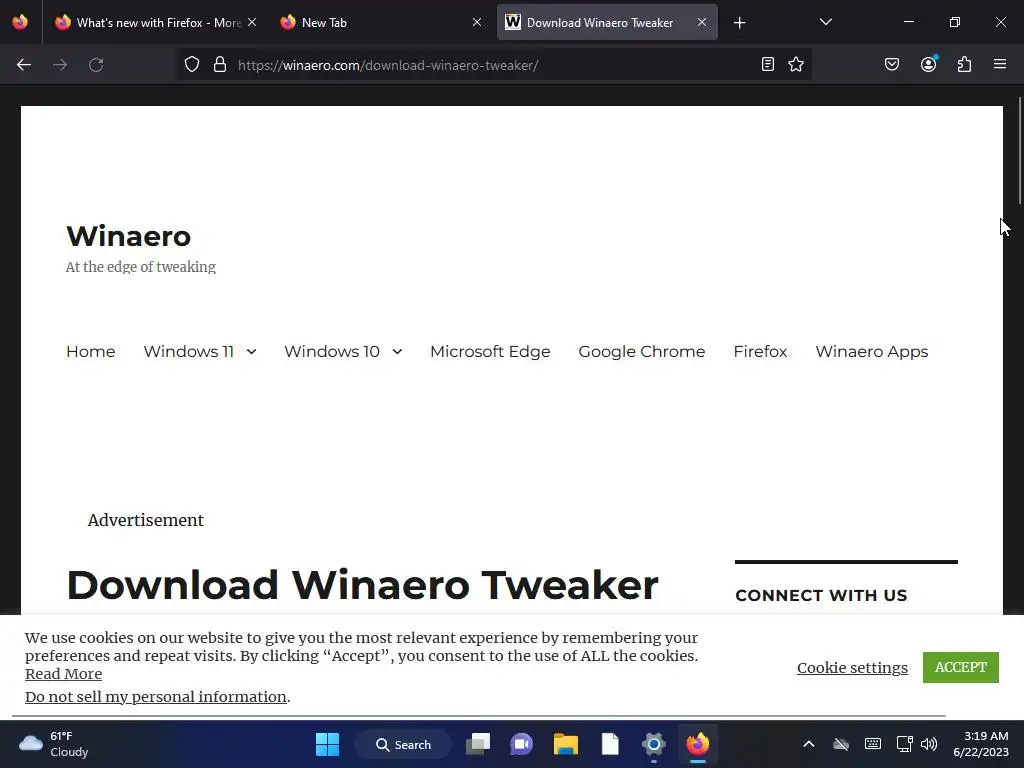Viewport: 1024px width, 768px height.
Task: Open File Explorer from taskbar
Action: point(566,744)
